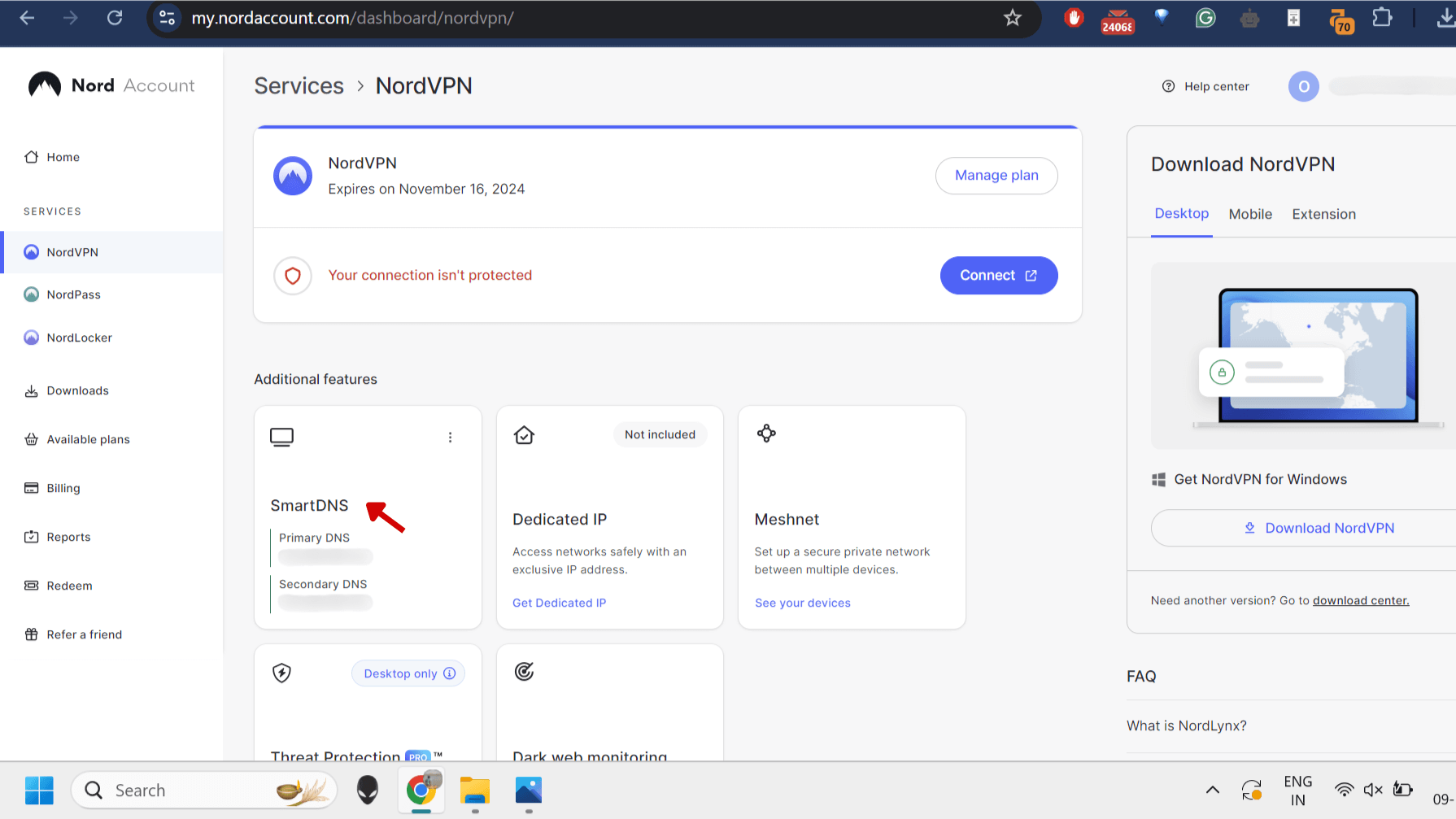Open Reports section
Viewport: 1456px width, 819px height.
[58, 537]
